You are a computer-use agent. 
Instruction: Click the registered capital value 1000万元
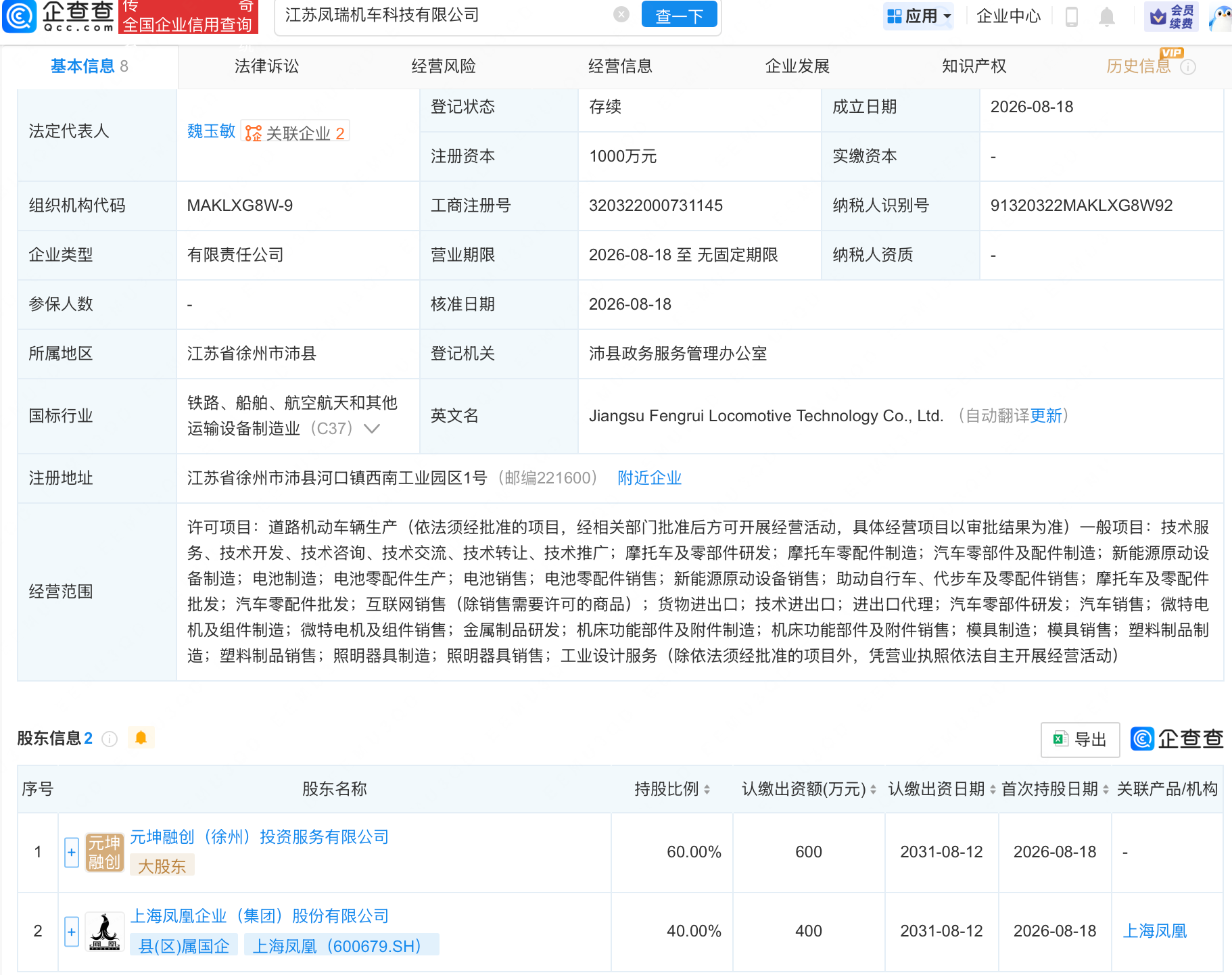pos(623,156)
